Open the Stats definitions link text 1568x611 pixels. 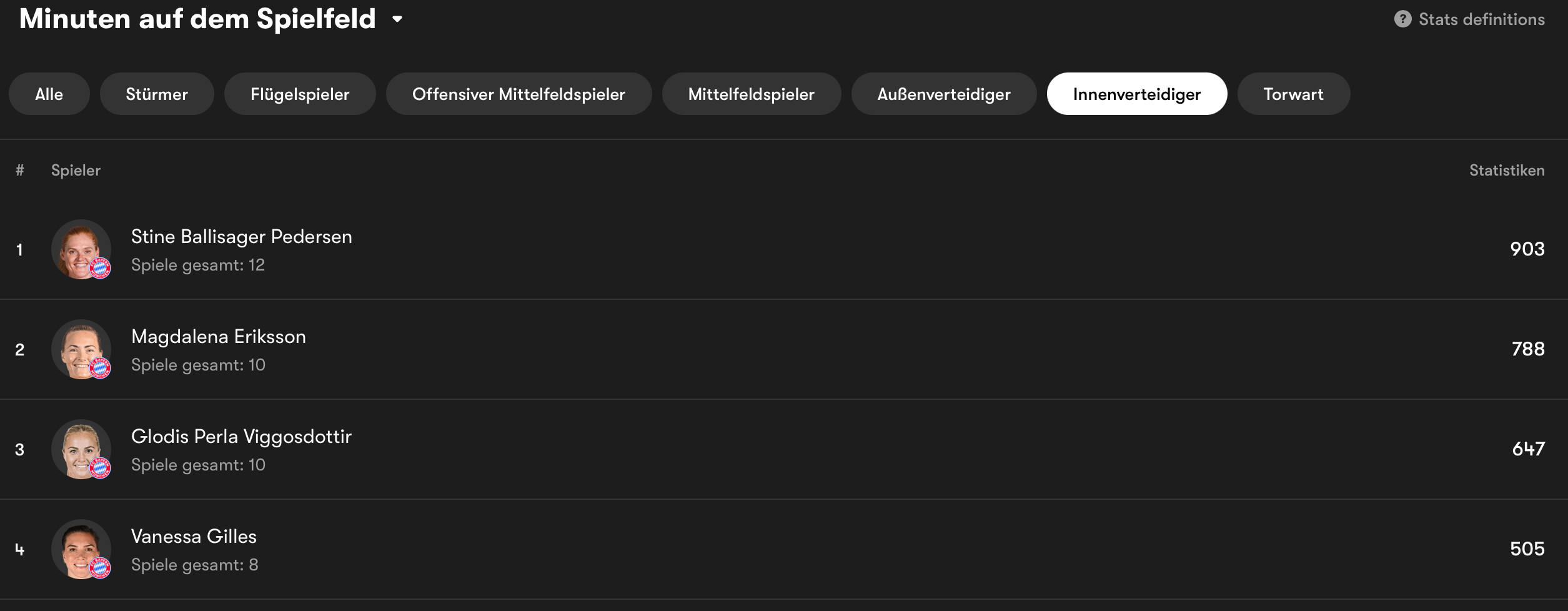[x=1481, y=19]
